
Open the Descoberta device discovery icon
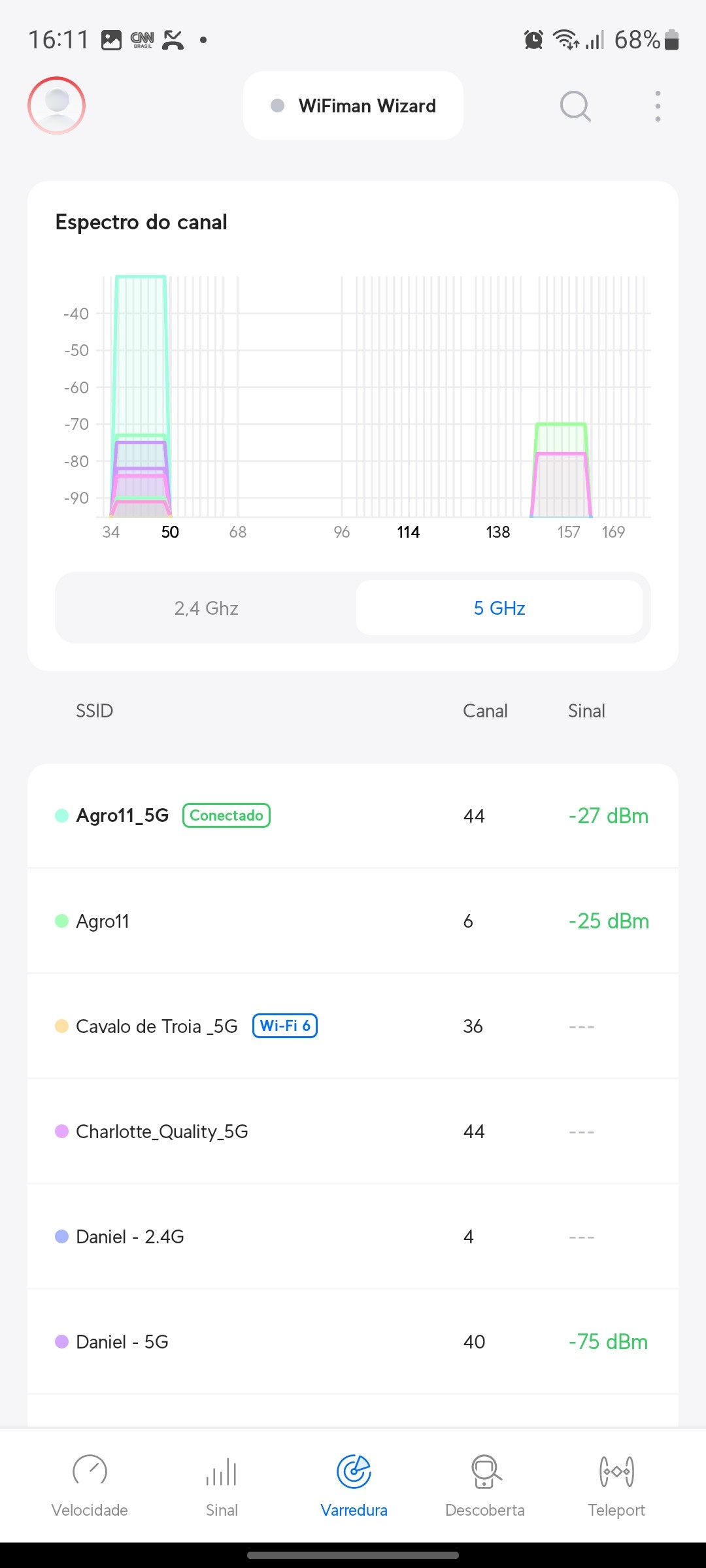485,1471
